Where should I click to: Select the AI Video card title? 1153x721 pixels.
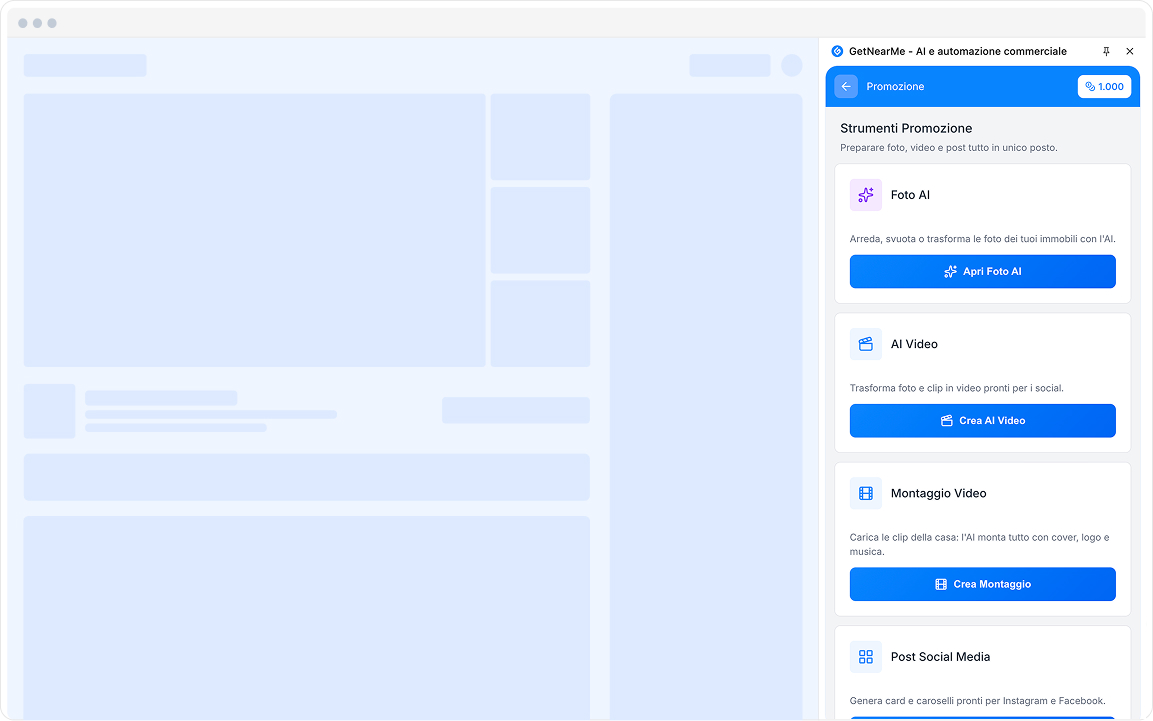tap(914, 344)
